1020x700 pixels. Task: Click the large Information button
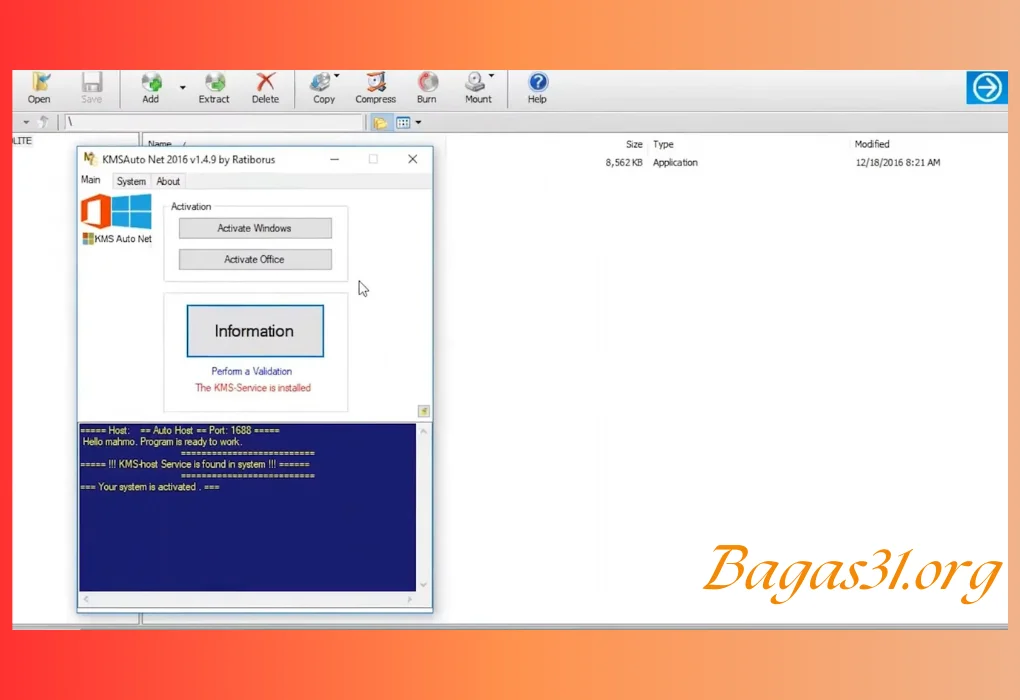coord(254,331)
